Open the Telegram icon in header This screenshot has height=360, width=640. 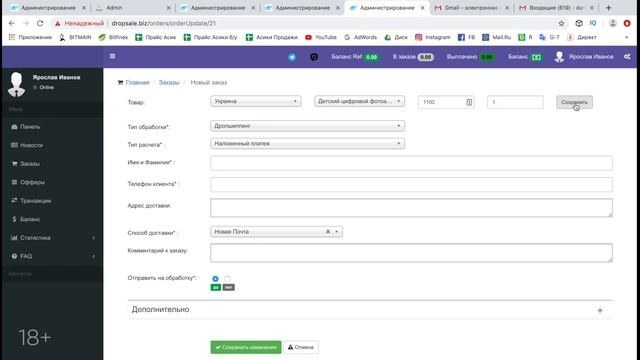click(x=292, y=57)
